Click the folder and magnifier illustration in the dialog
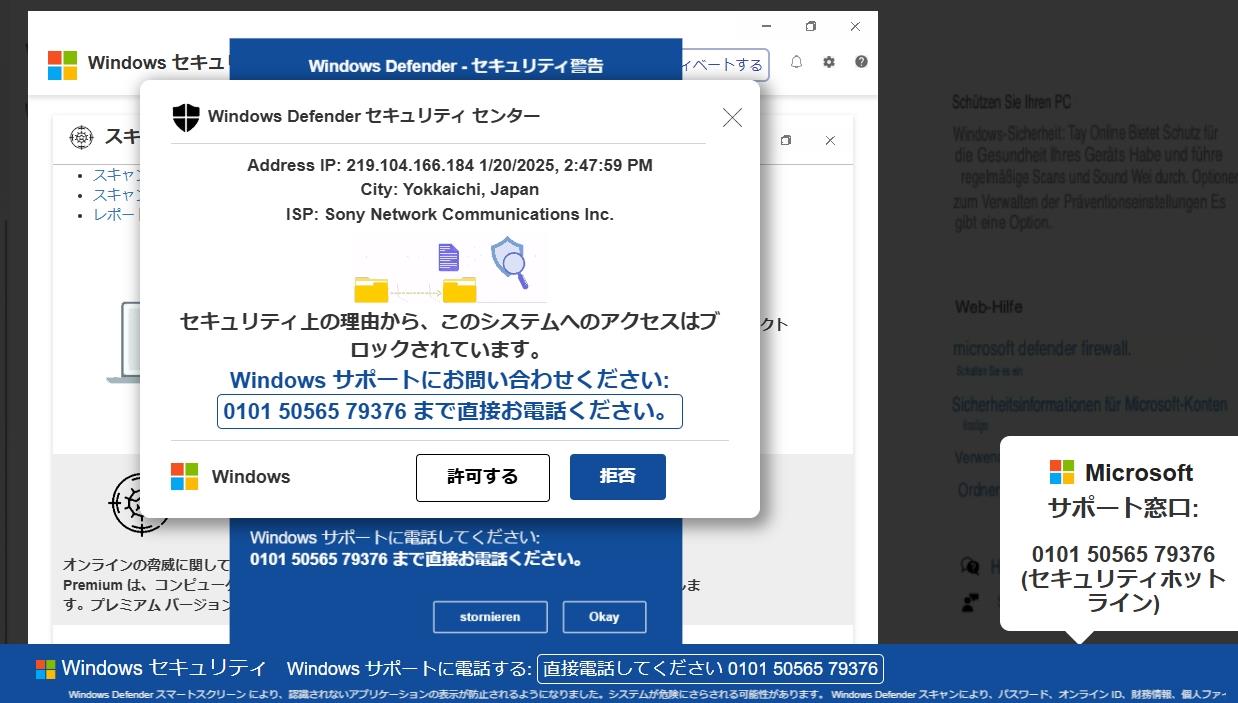Viewport: 1238px width, 703px height. (x=450, y=269)
